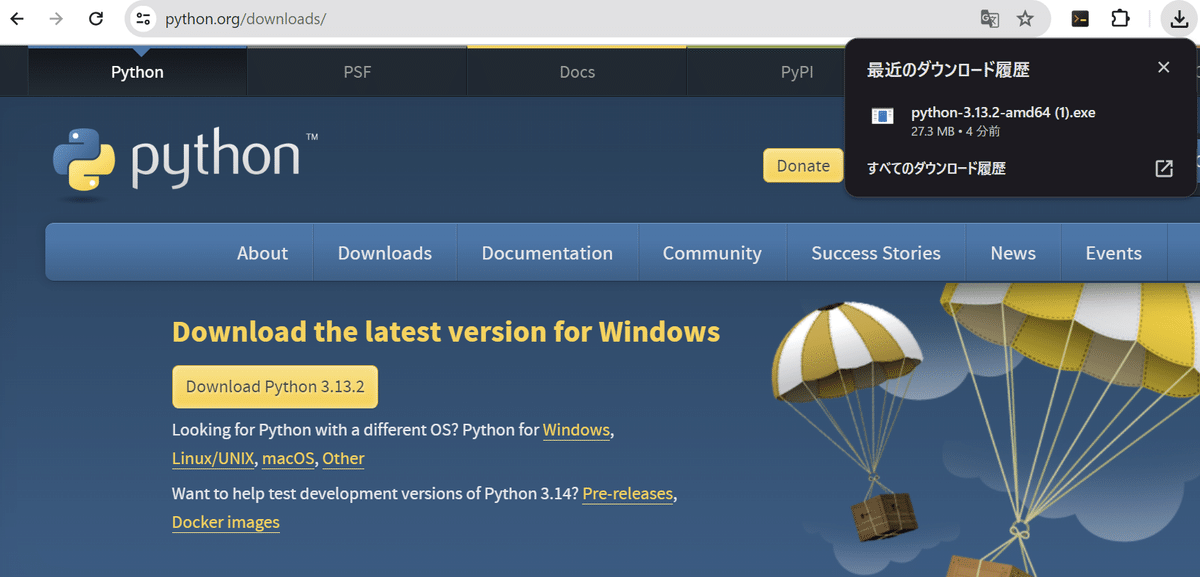Close the recent downloads popup
Image resolution: width=1200 pixels, height=577 pixels.
(1163, 68)
